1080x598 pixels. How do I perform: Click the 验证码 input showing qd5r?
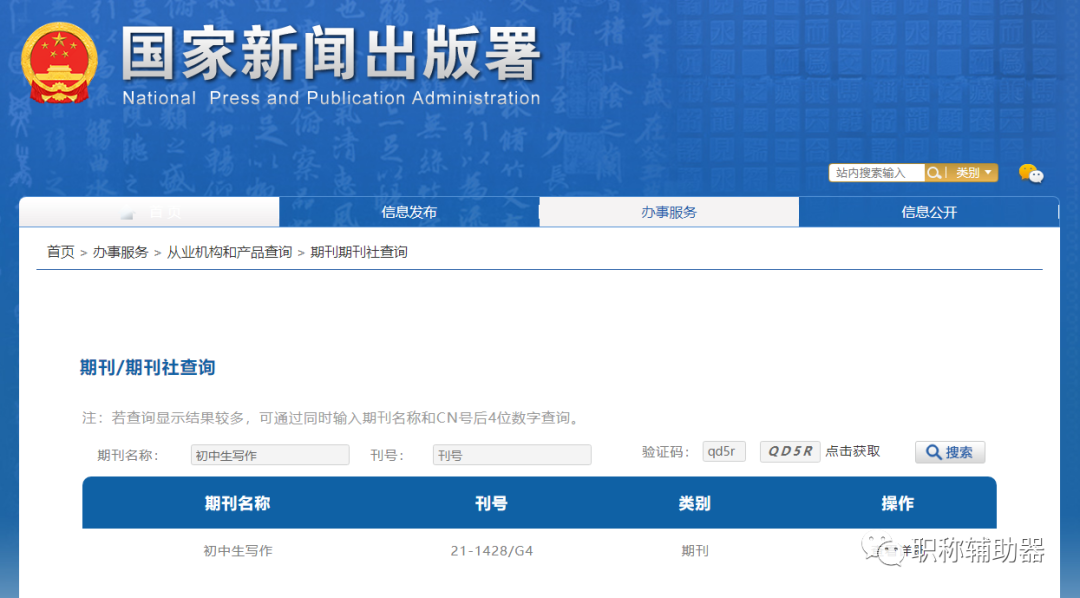coord(723,451)
